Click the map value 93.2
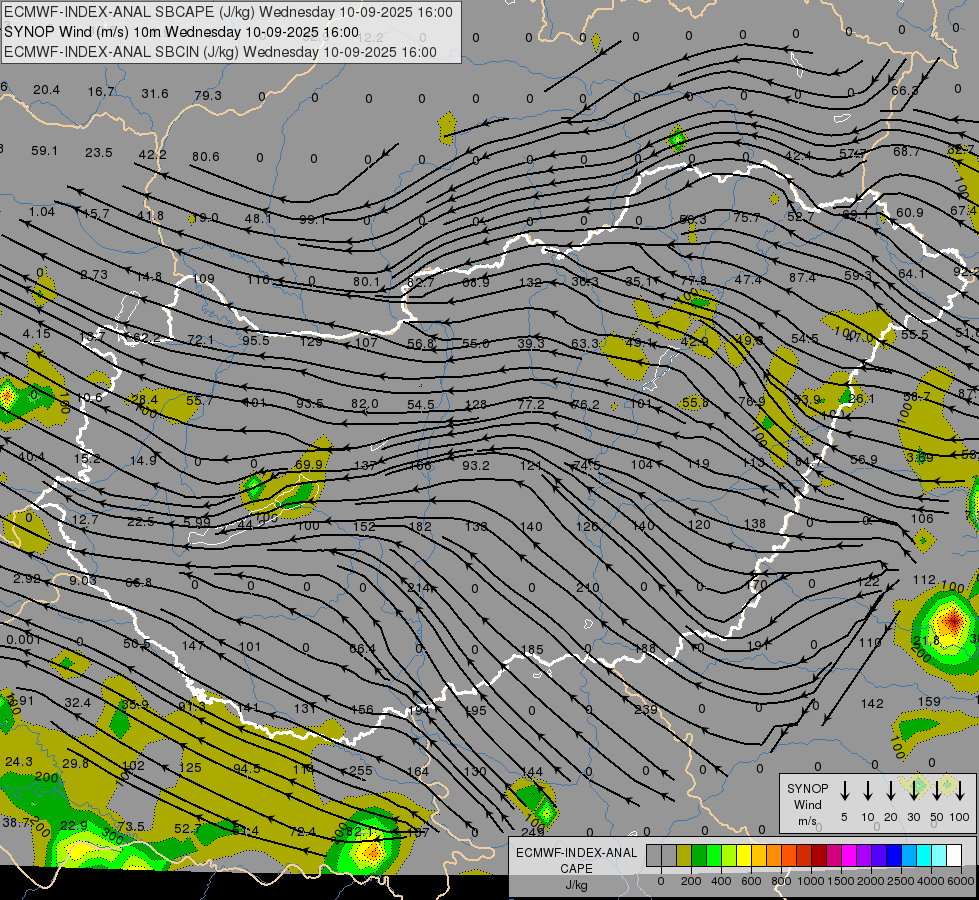 click(x=476, y=465)
